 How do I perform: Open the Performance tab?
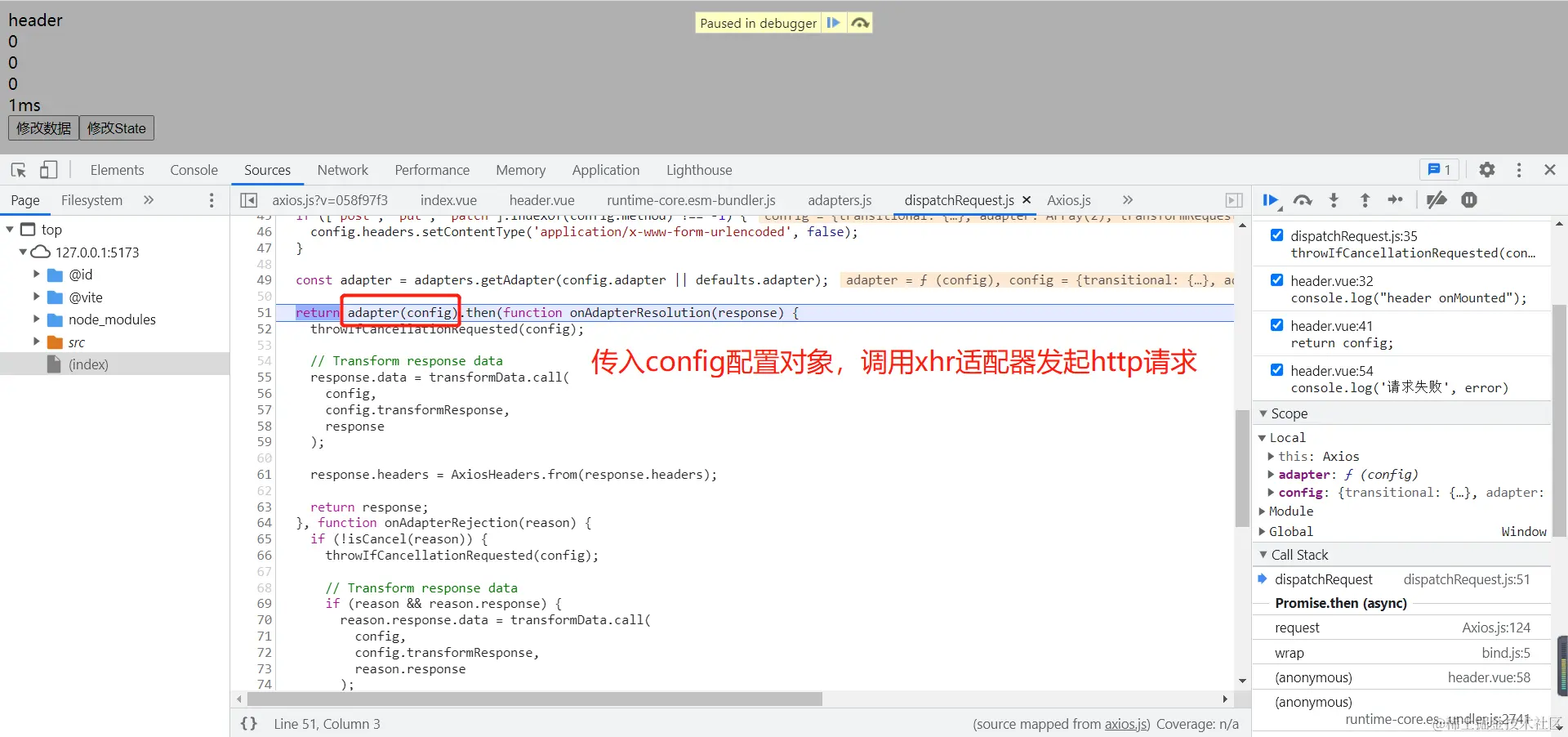coord(432,170)
